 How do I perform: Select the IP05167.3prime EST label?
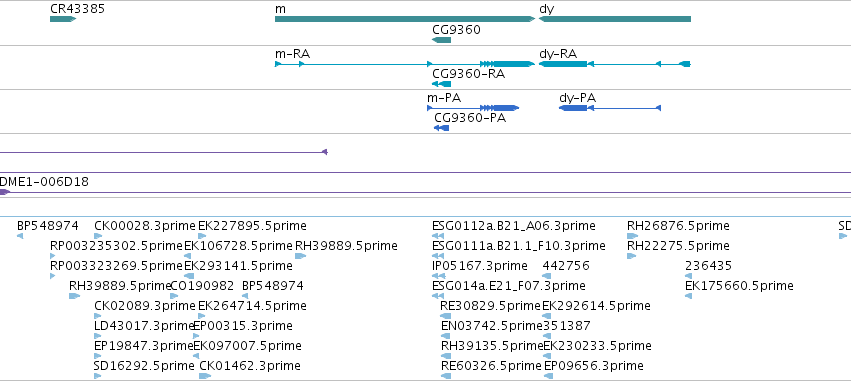pos(480,265)
